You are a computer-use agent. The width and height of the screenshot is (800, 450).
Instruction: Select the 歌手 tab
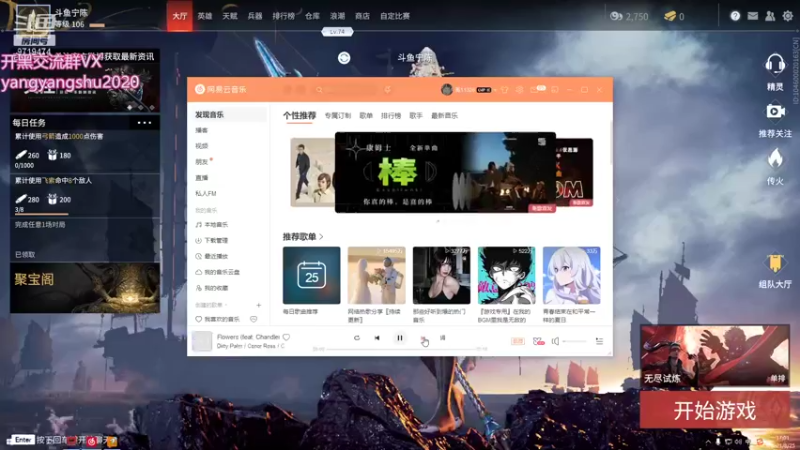click(x=416, y=116)
